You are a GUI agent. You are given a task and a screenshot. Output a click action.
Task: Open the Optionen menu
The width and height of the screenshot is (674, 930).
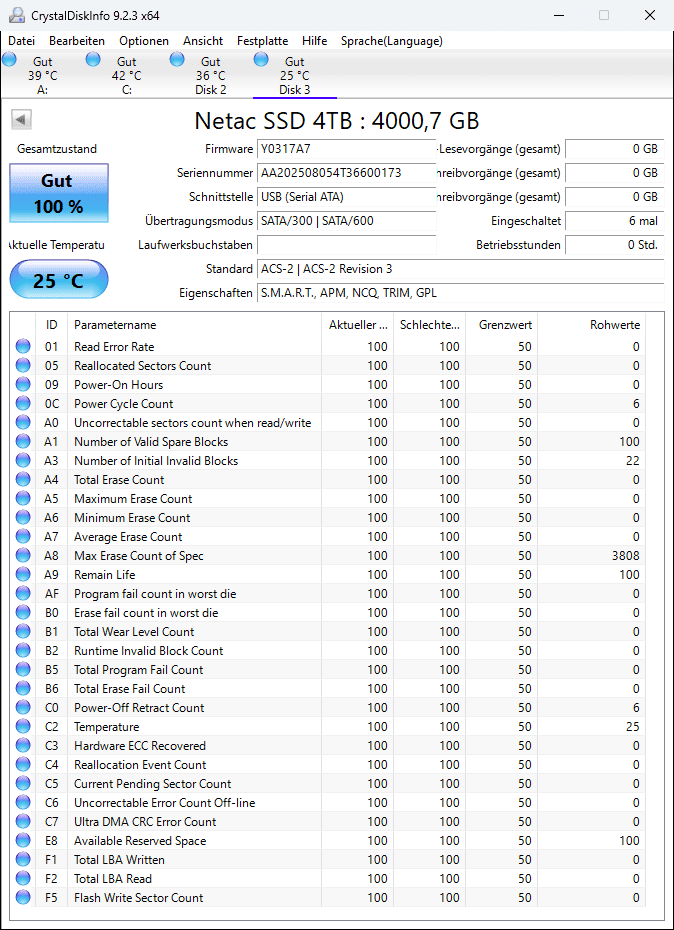pos(144,41)
